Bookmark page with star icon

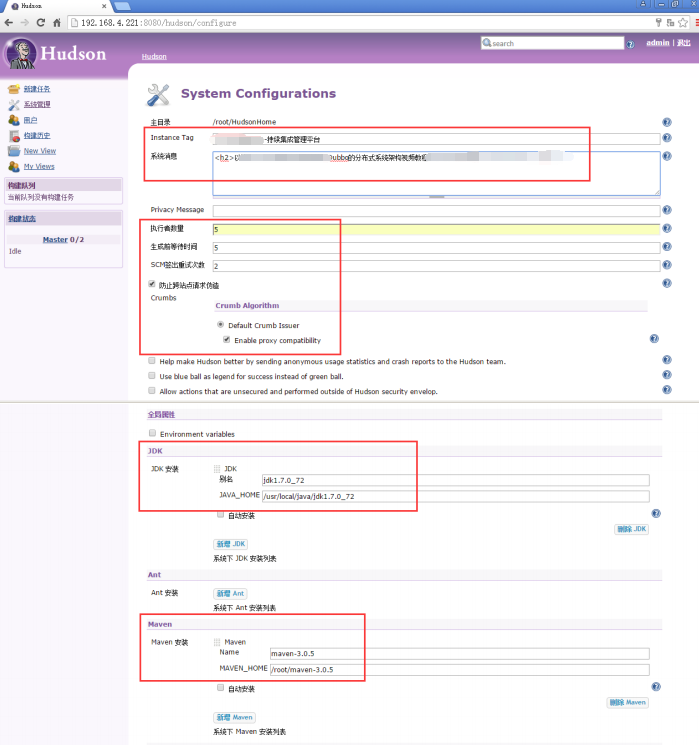pyautogui.click(x=683, y=22)
